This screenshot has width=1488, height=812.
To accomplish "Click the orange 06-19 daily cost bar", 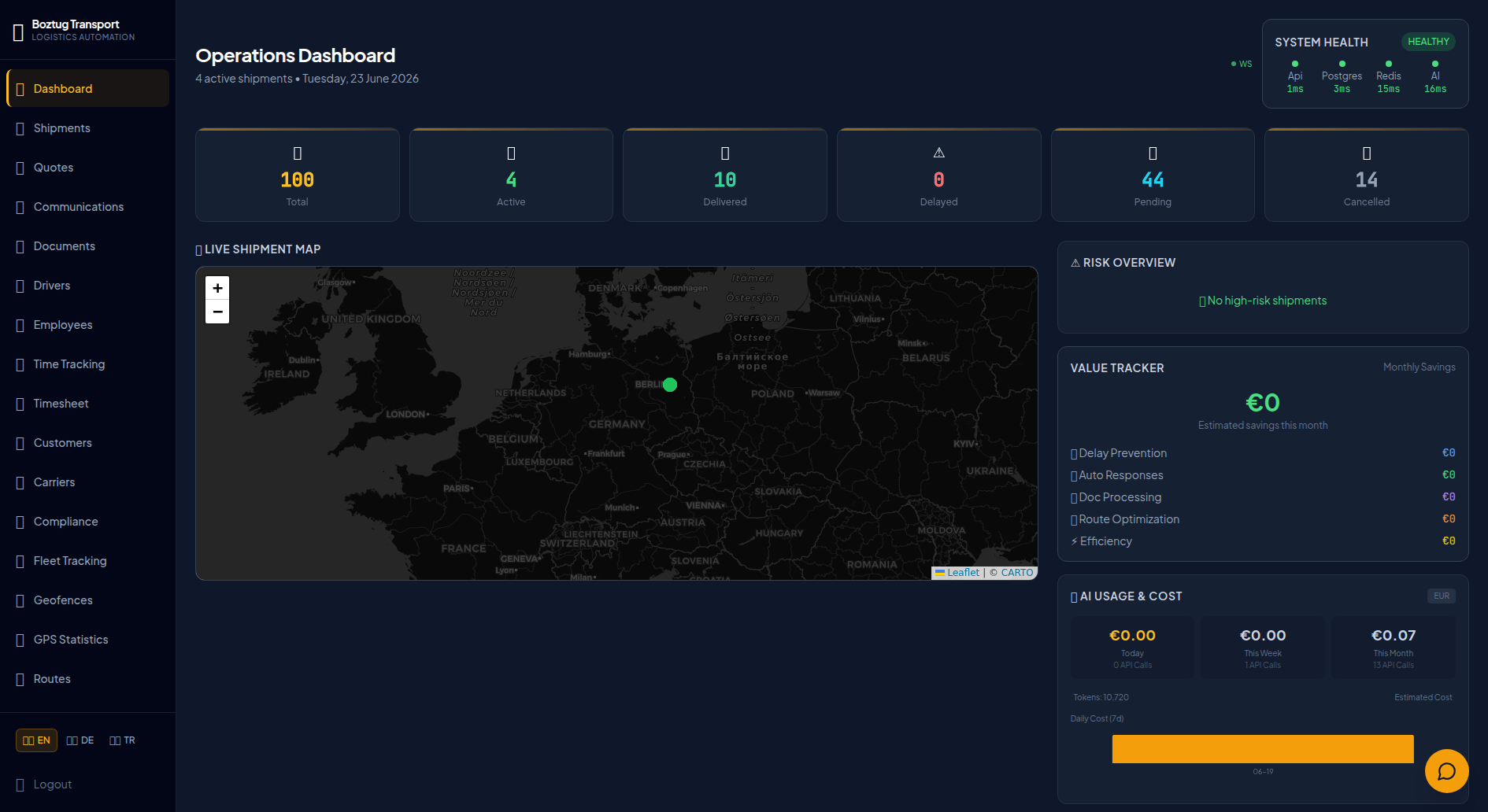I will (1263, 749).
